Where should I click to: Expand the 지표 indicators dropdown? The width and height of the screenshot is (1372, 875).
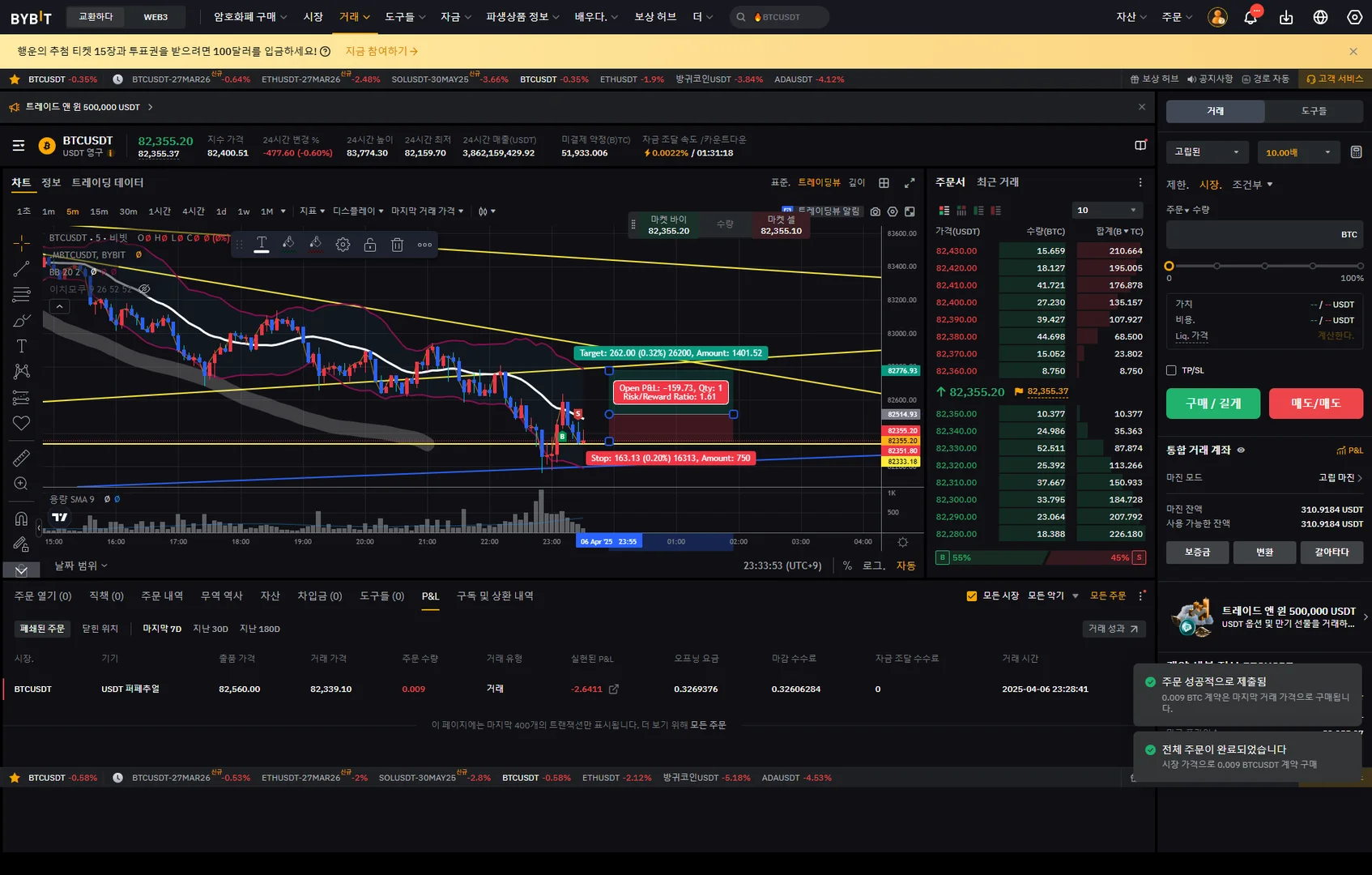click(312, 211)
